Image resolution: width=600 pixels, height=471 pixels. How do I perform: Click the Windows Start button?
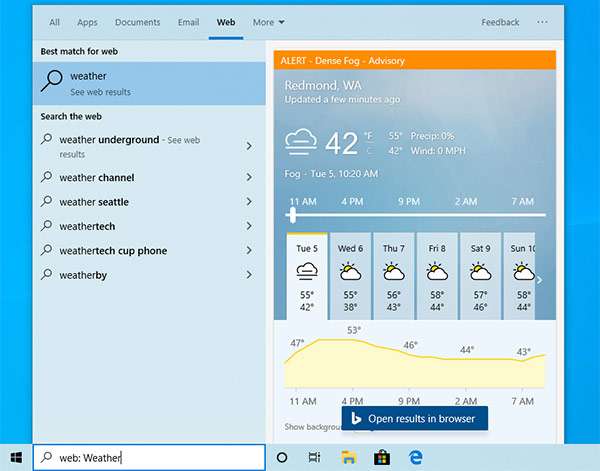(x=16, y=457)
